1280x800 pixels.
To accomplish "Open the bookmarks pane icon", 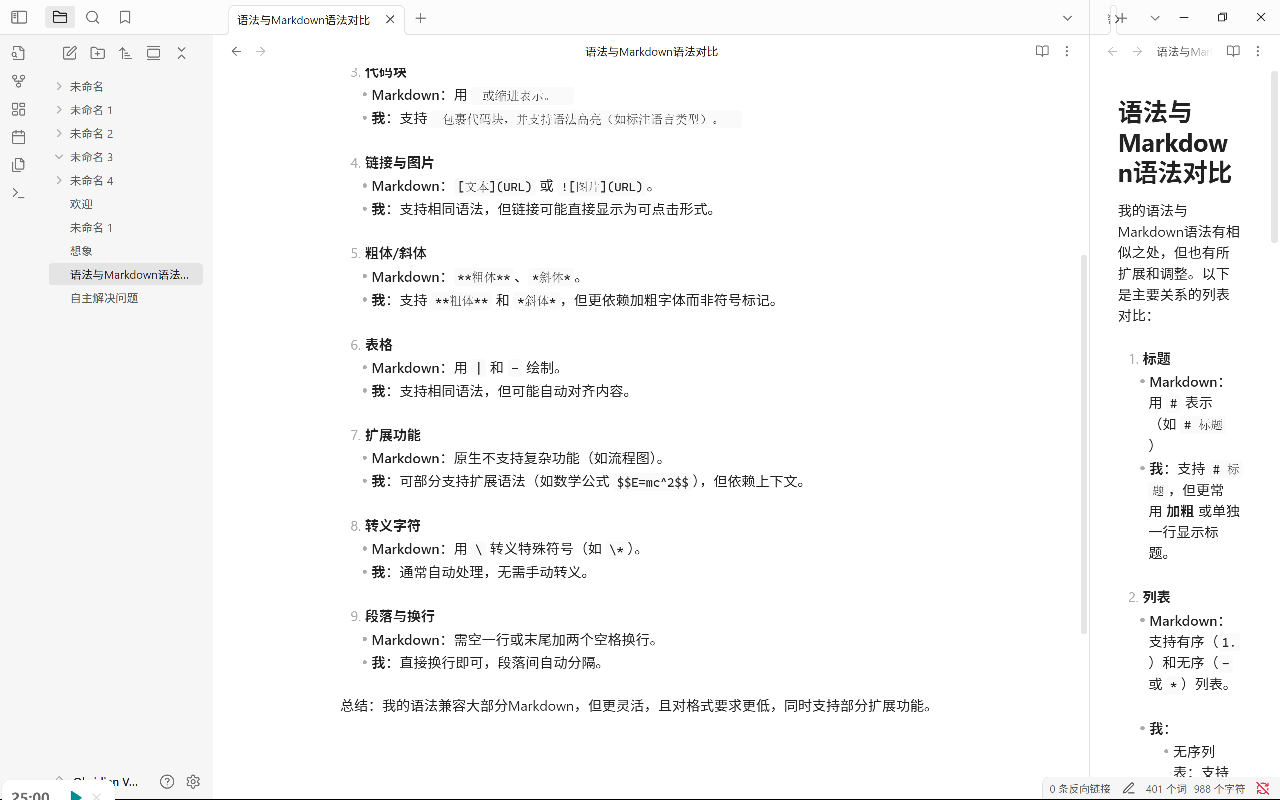I will tap(125, 18).
